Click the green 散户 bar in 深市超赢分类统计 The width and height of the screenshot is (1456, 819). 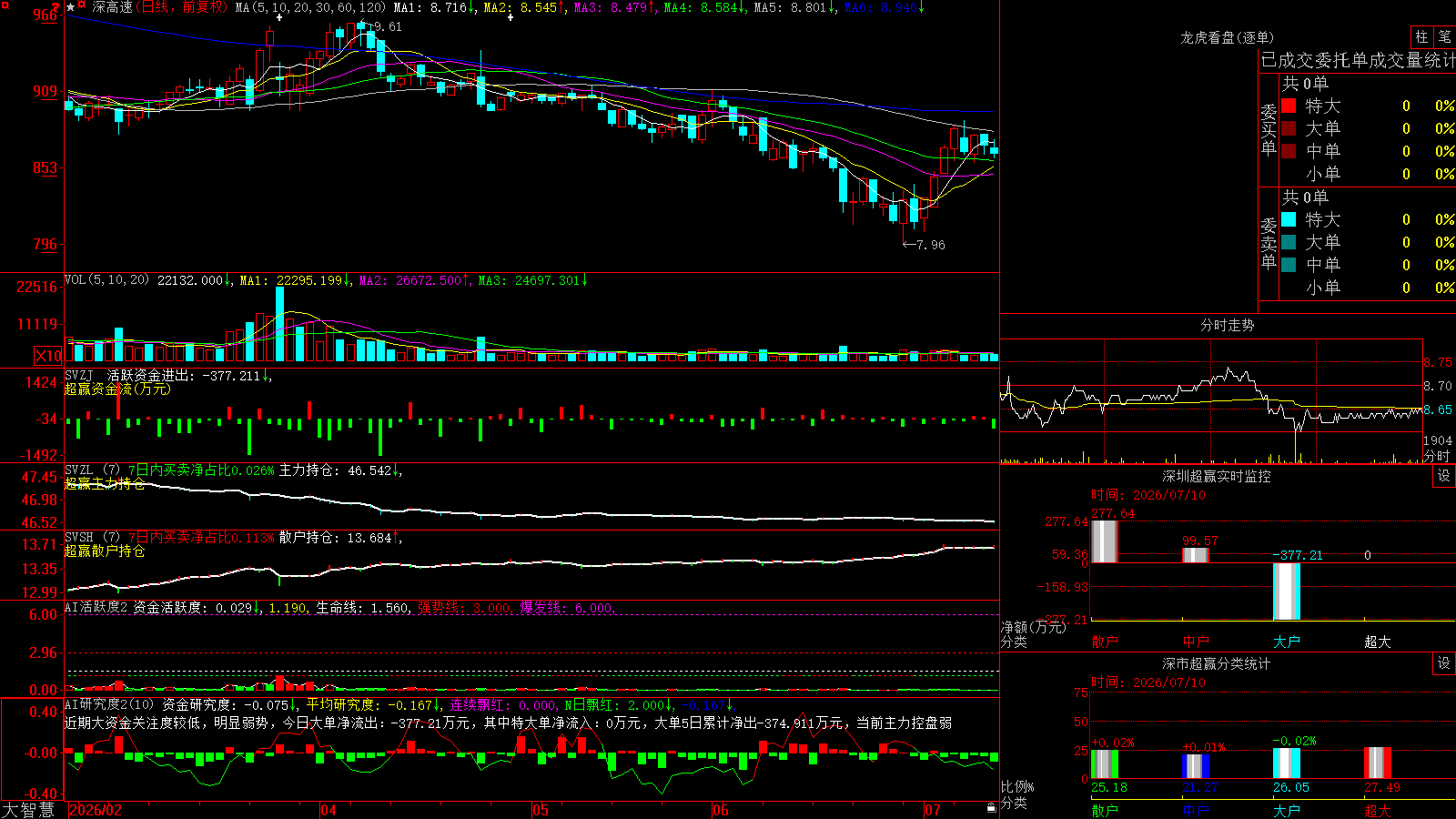point(1104,763)
